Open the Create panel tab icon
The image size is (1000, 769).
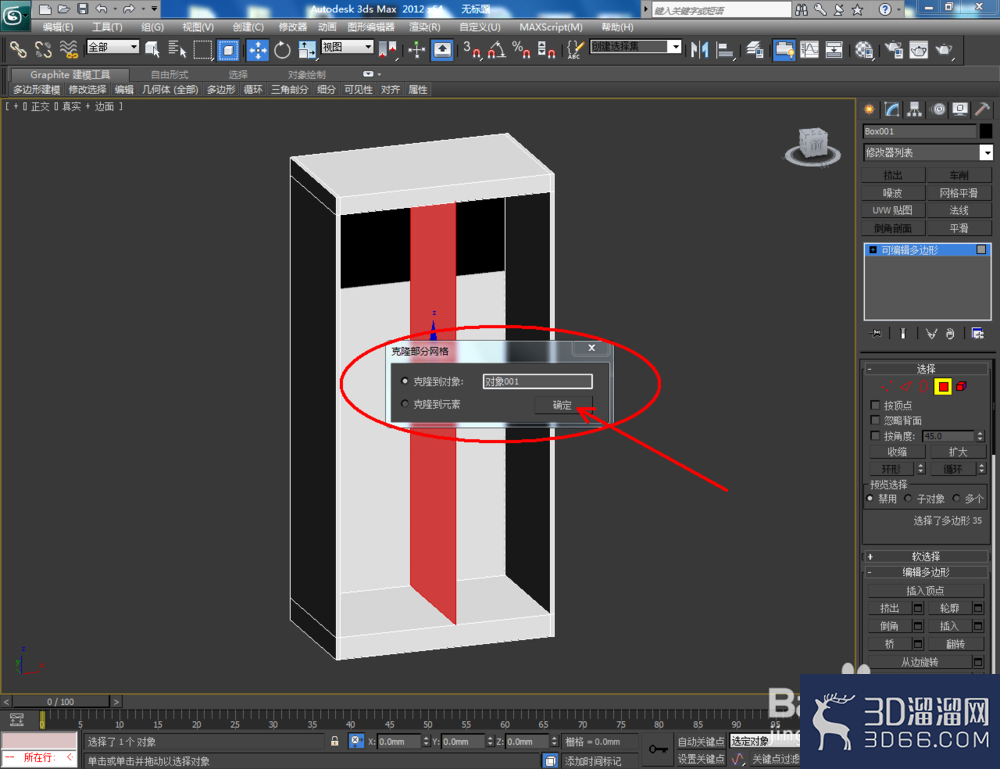(x=869, y=110)
